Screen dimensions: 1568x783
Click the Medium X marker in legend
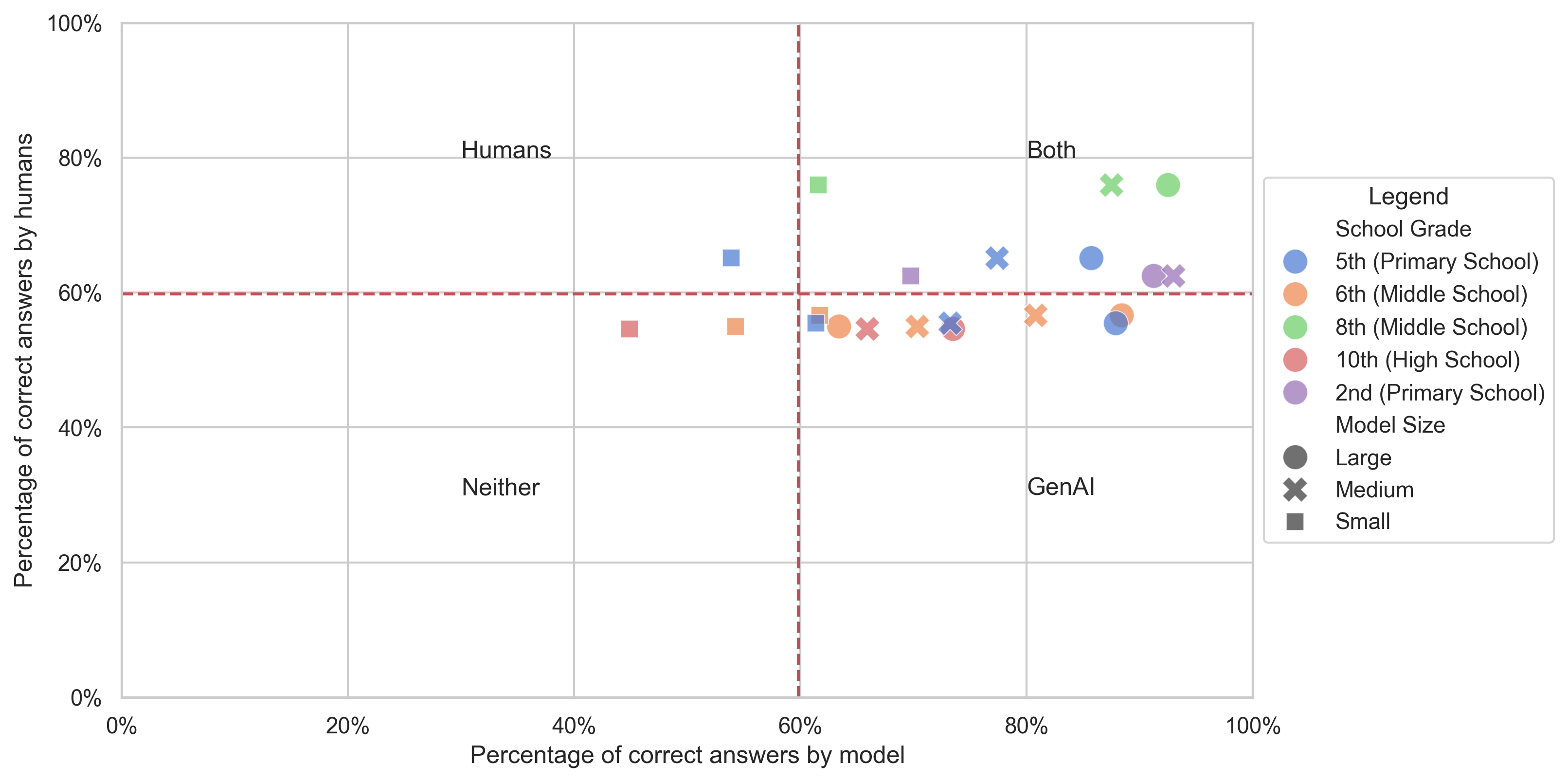pyautogui.click(x=1295, y=490)
